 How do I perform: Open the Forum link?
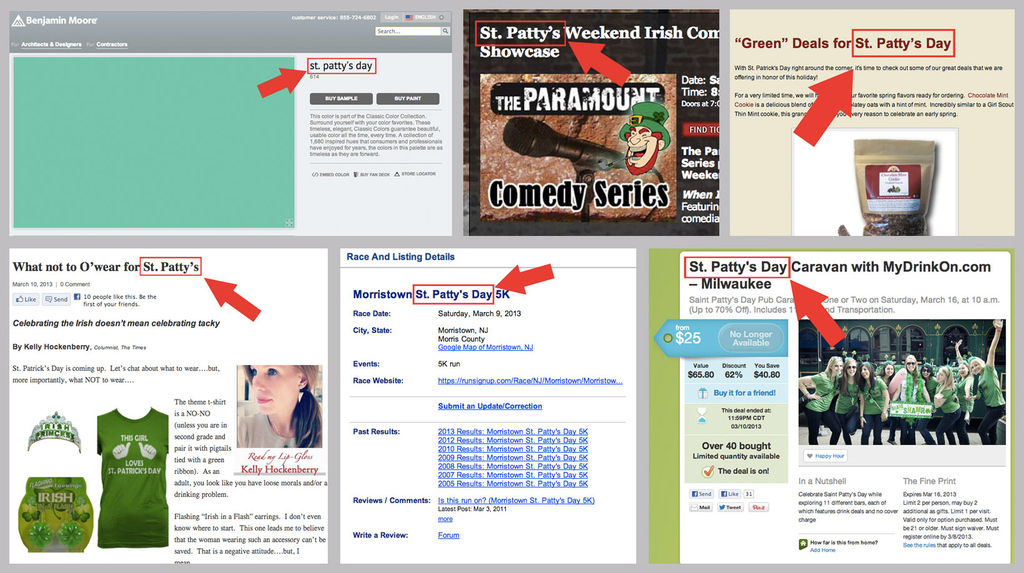(448, 535)
